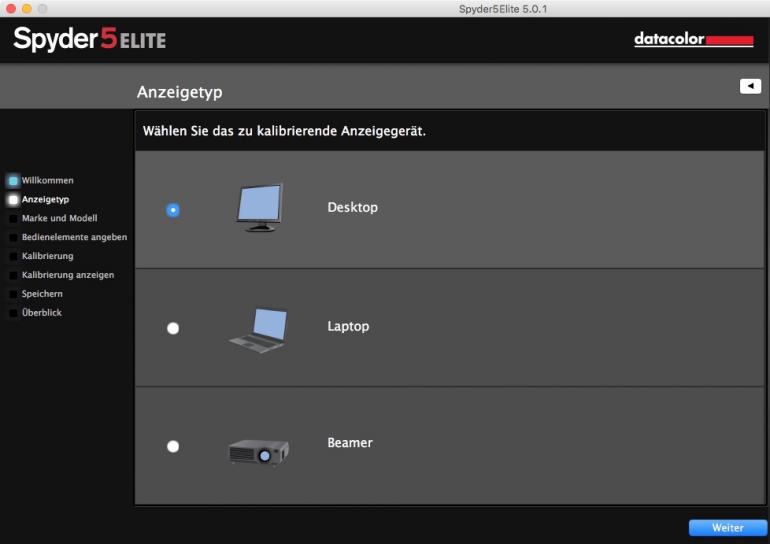Click the Beamer label text

point(350,443)
